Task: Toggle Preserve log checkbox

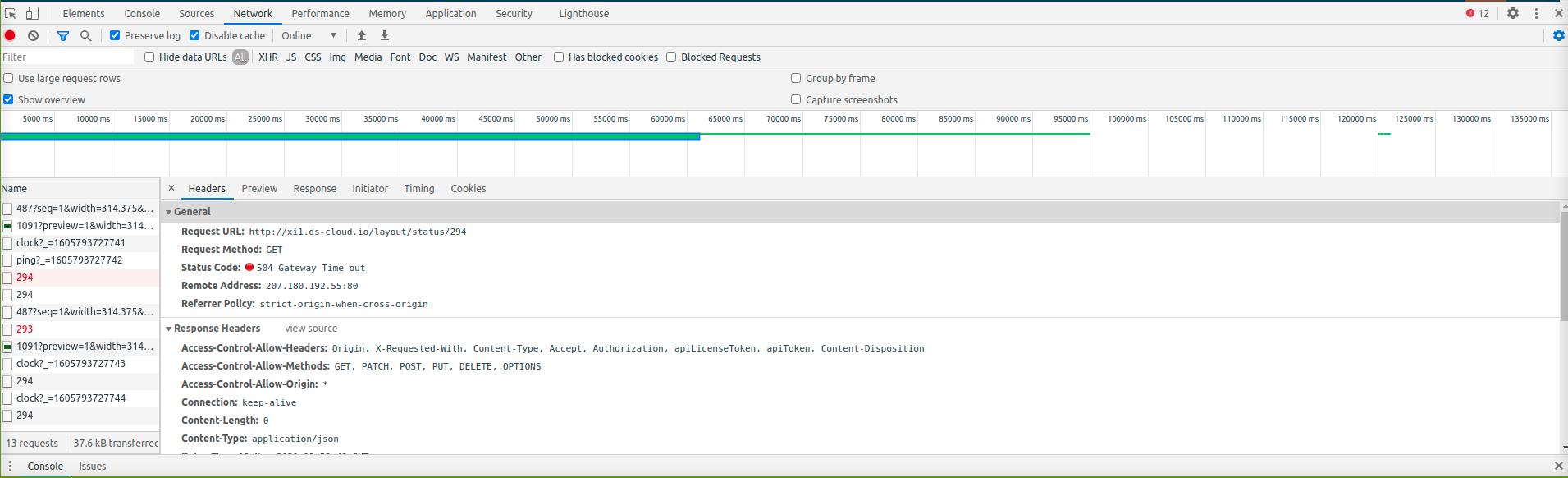Action: click(x=115, y=35)
